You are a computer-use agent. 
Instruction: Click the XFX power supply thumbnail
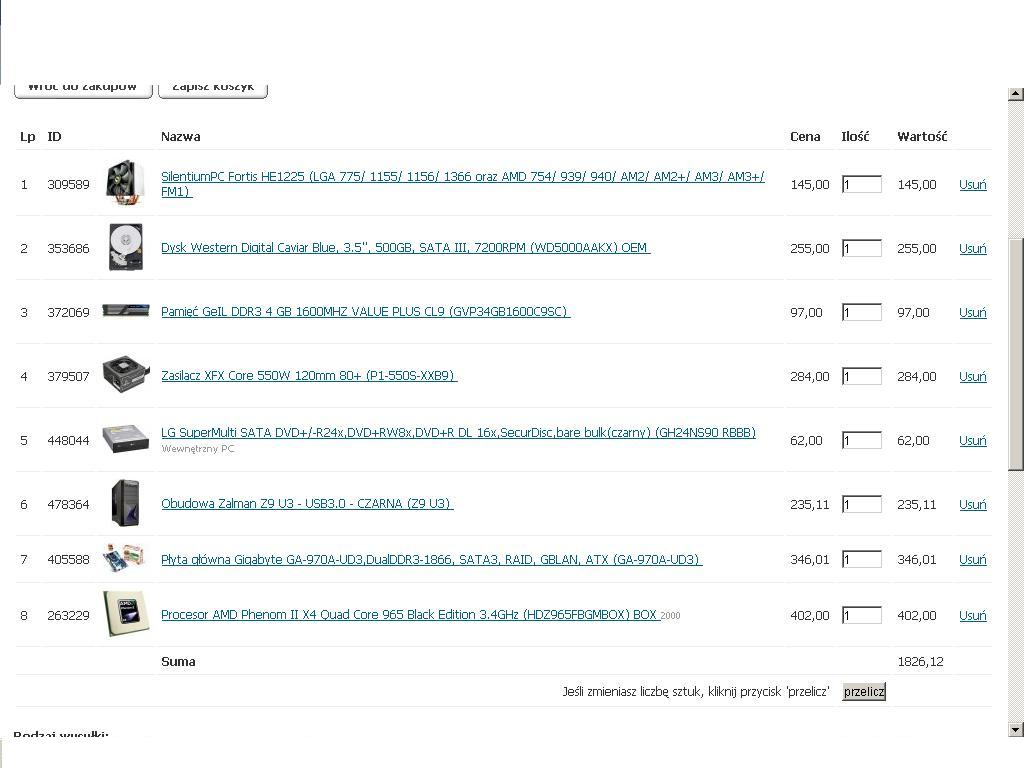click(125, 374)
